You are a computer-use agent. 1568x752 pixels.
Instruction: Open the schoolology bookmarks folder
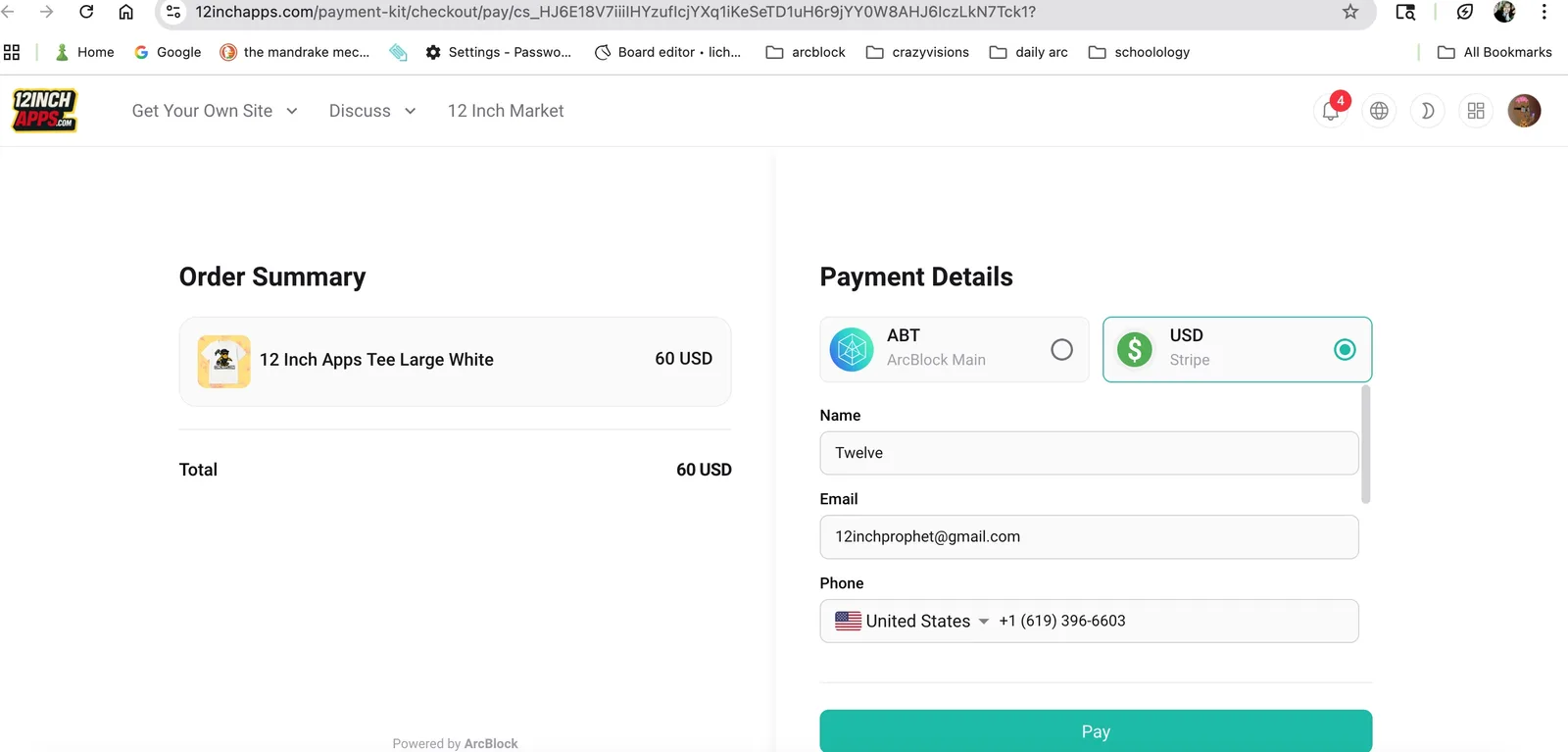point(1139,52)
